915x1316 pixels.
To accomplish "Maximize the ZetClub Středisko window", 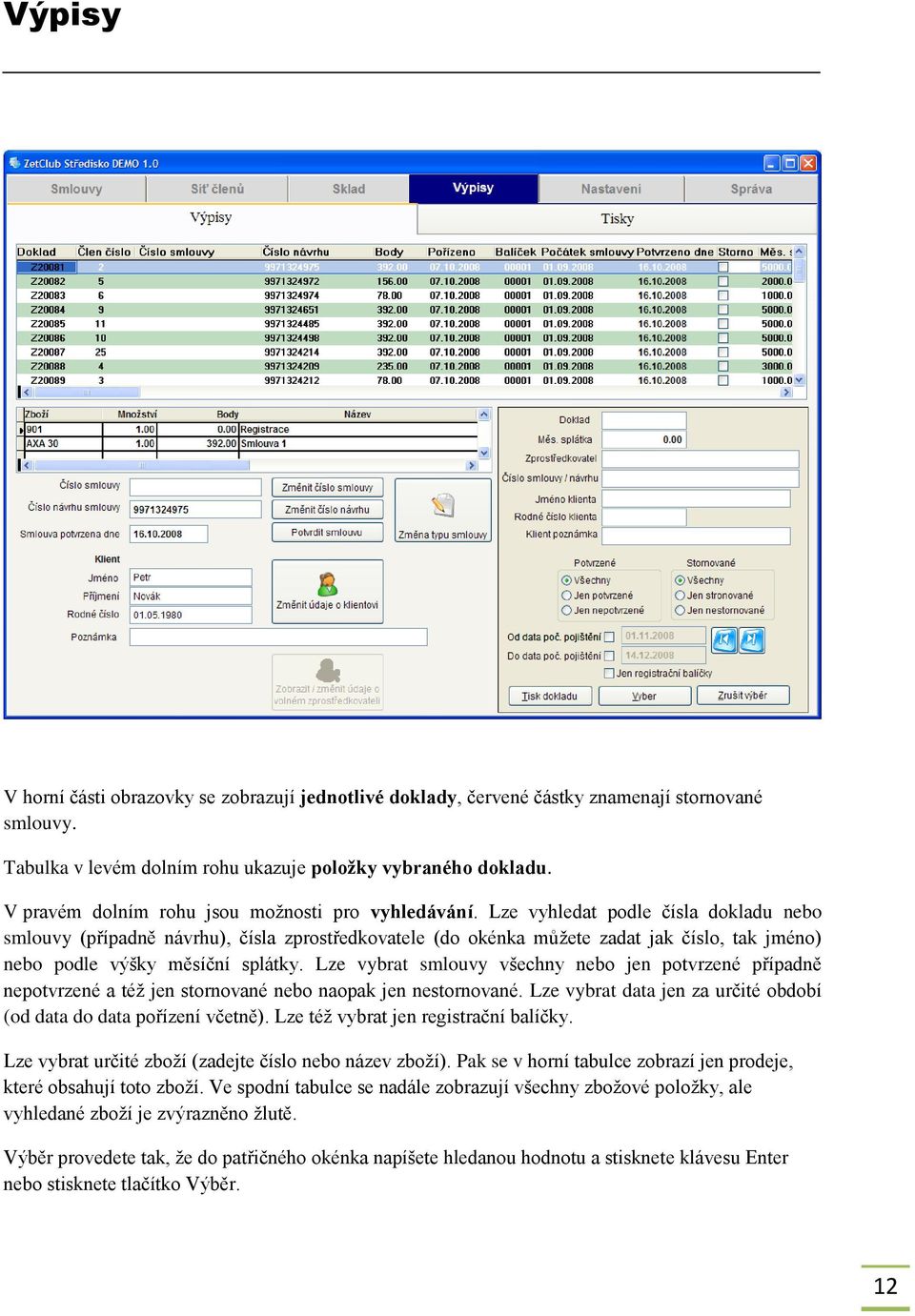I will [x=789, y=163].
